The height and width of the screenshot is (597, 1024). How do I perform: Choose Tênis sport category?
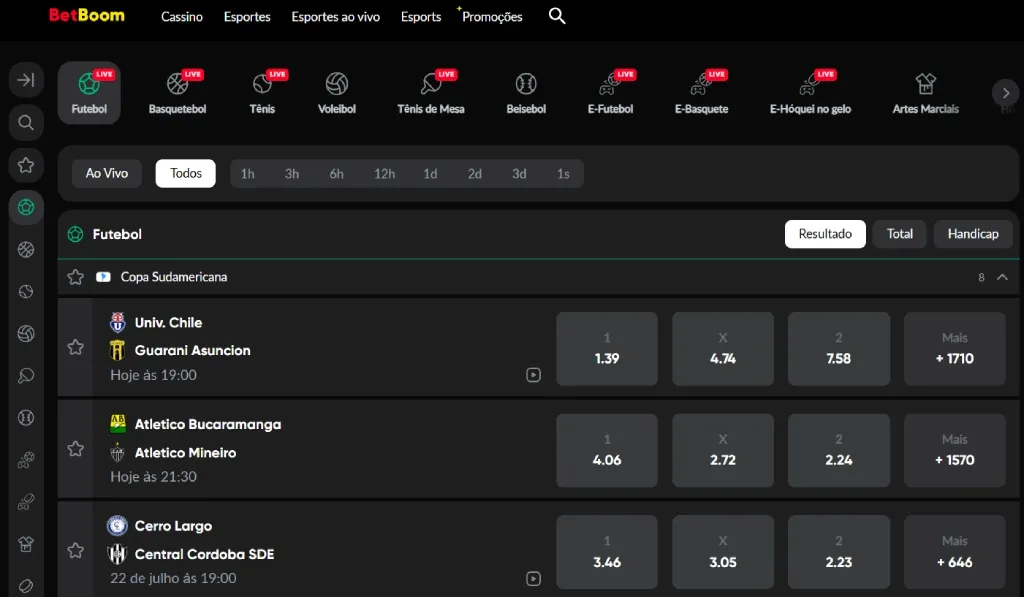pyautogui.click(x=263, y=93)
